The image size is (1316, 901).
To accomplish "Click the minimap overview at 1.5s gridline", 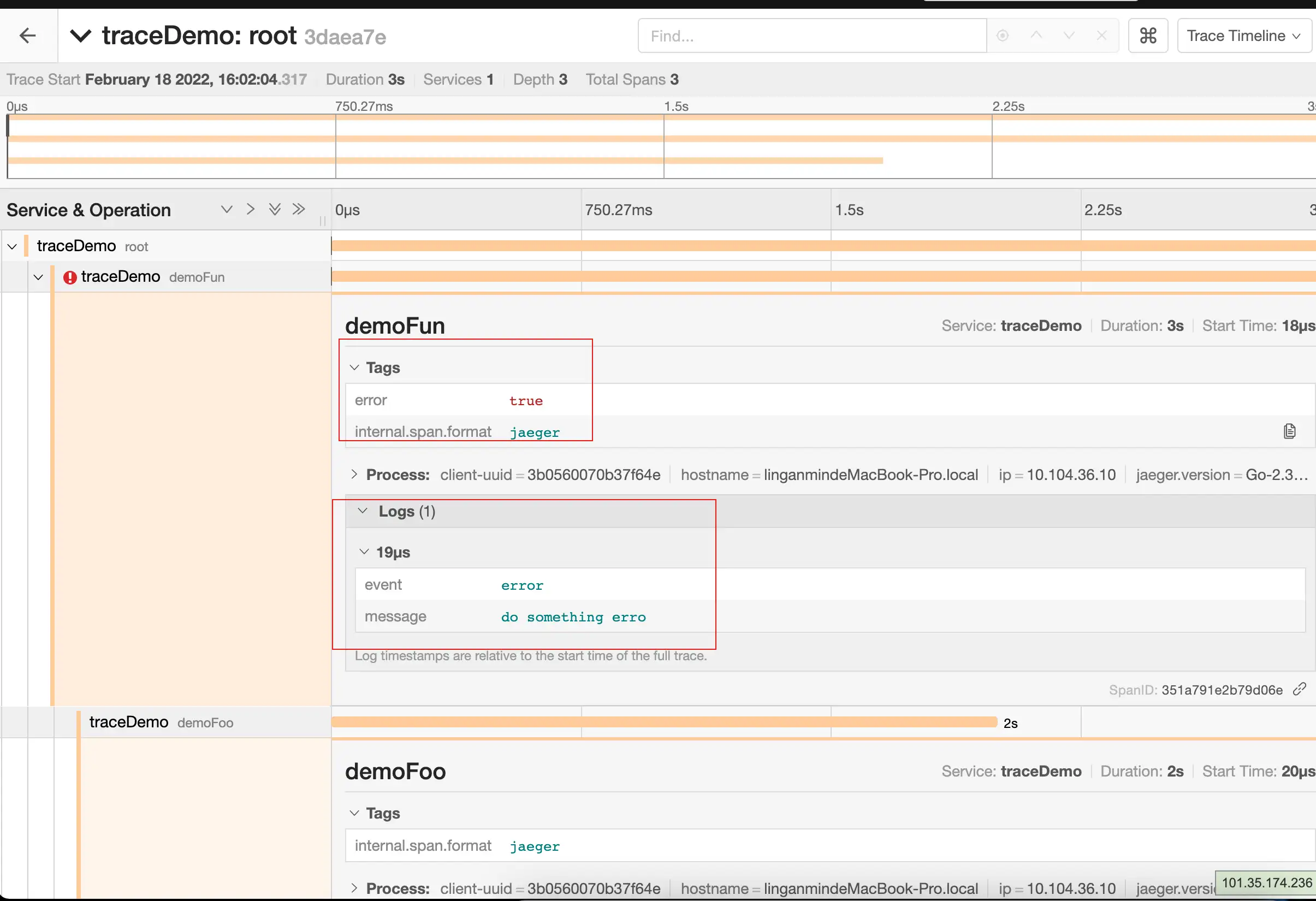I will point(663,147).
